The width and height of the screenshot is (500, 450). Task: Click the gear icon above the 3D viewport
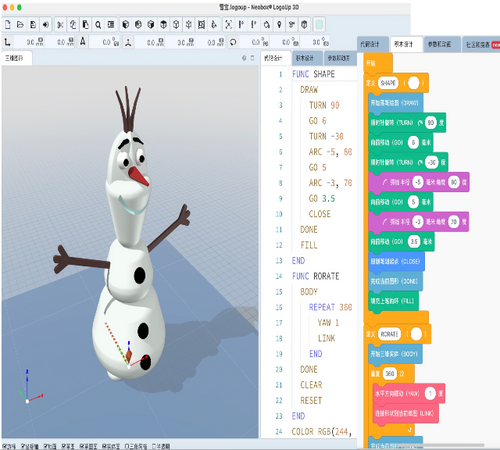point(244,58)
